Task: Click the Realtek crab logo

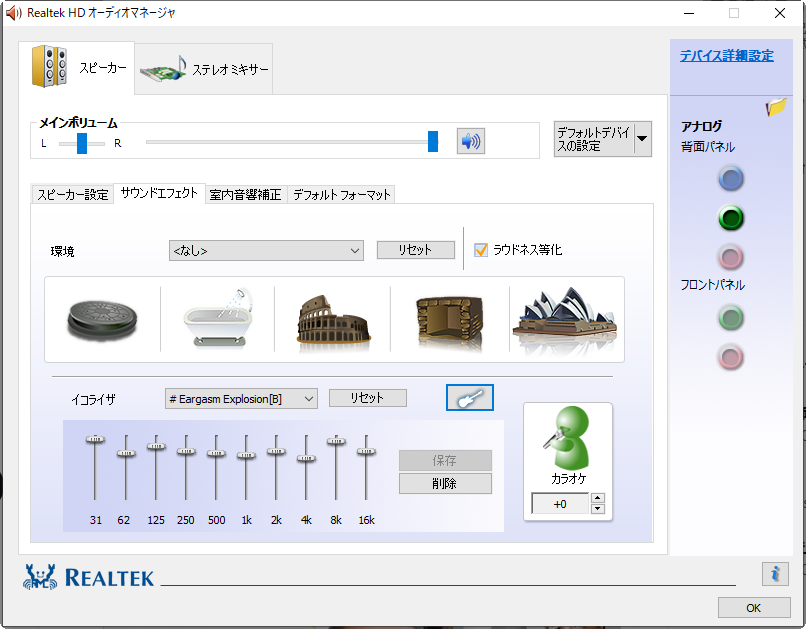Action: click(x=40, y=578)
